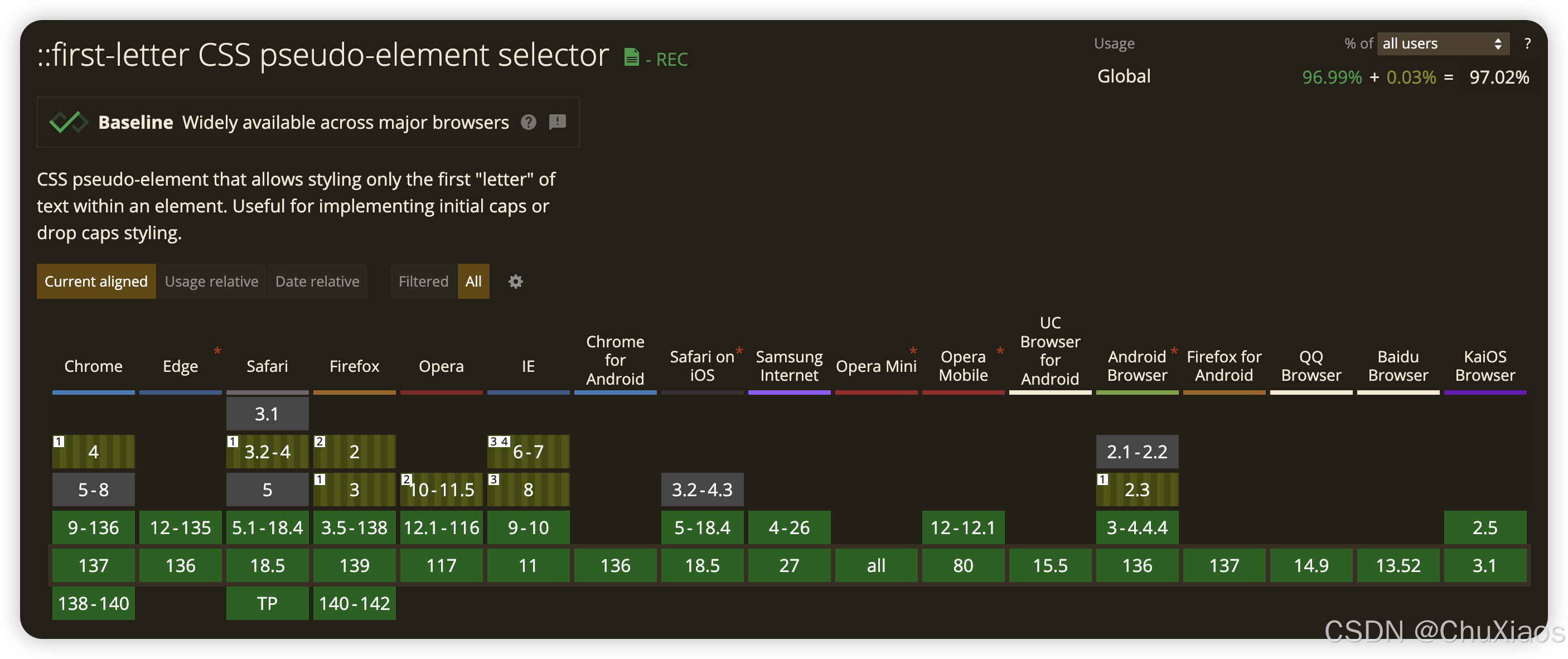This screenshot has width=1568, height=659.
Task: Switch to Date relative view
Action: click(x=317, y=282)
